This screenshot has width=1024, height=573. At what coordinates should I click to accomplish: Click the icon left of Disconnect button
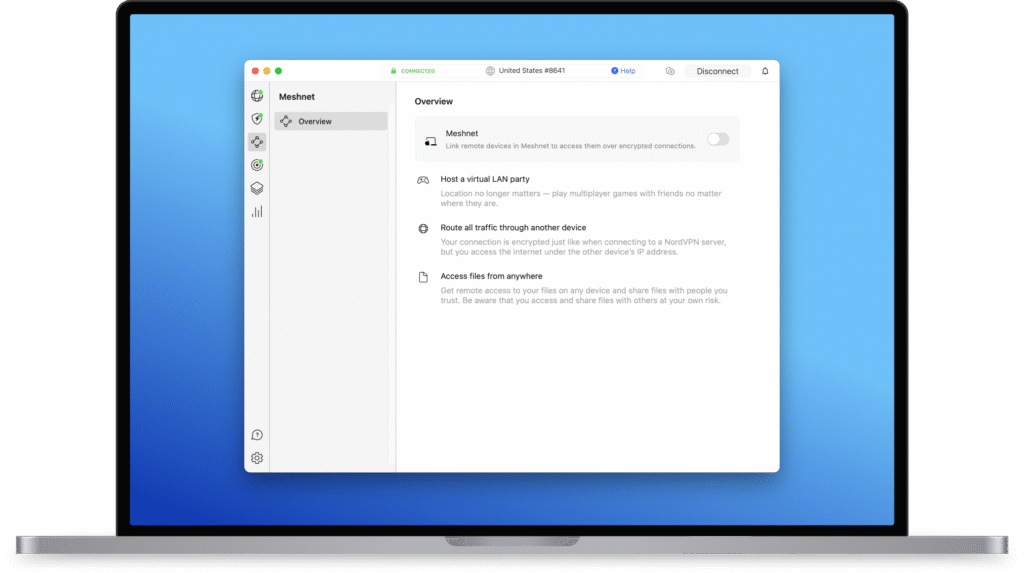670,71
